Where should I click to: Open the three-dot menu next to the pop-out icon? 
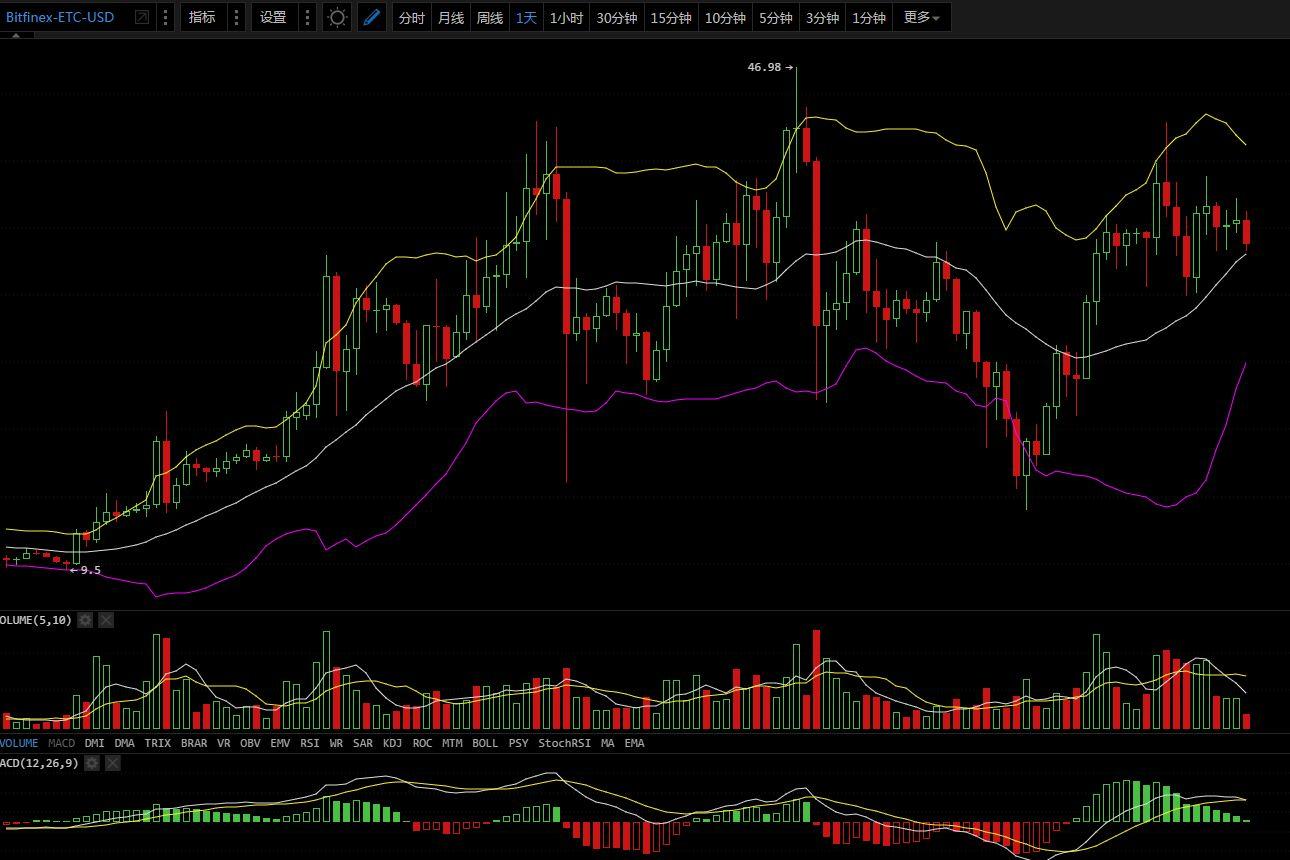(165, 17)
